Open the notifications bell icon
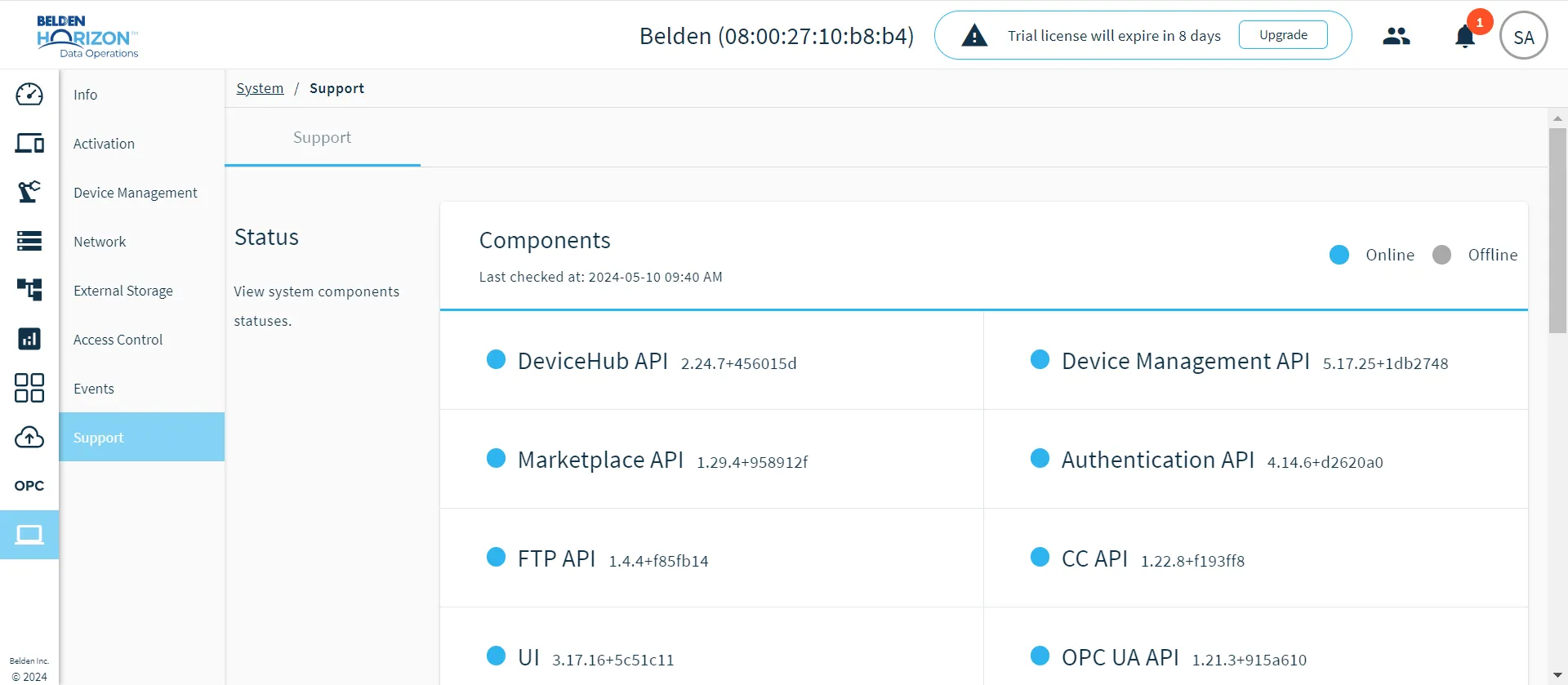Viewport: 1568px width, 685px height. click(x=1465, y=37)
